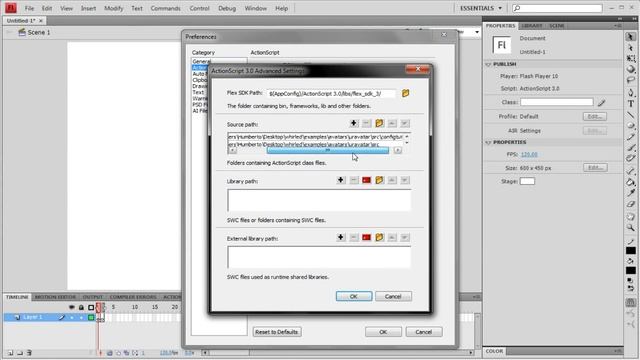Click the FPS value link
The height and width of the screenshot is (360, 640).
[x=529, y=154]
